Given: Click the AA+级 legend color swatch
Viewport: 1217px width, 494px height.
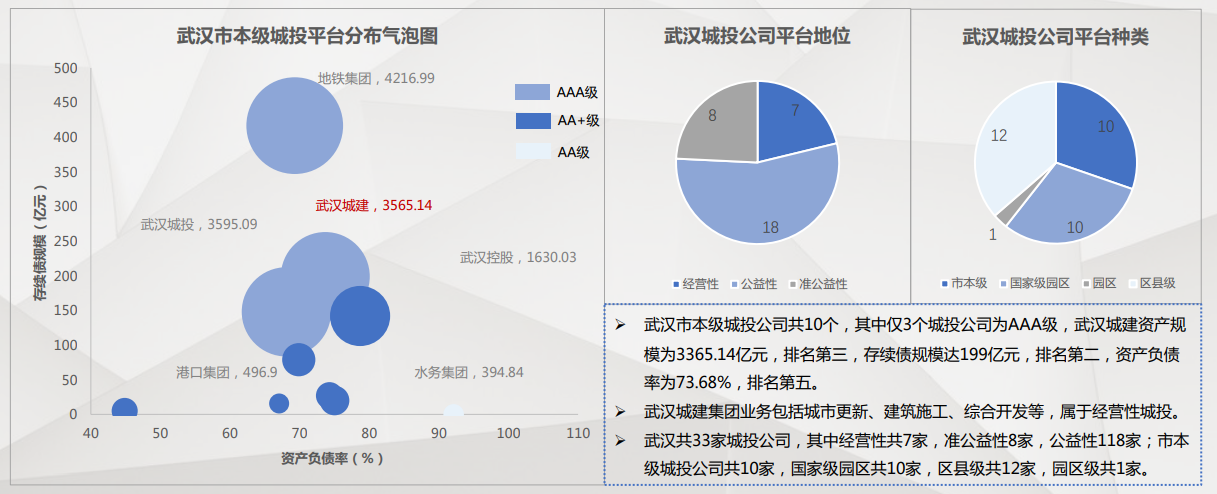Looking at the screenshot, I should coord(532,121).
